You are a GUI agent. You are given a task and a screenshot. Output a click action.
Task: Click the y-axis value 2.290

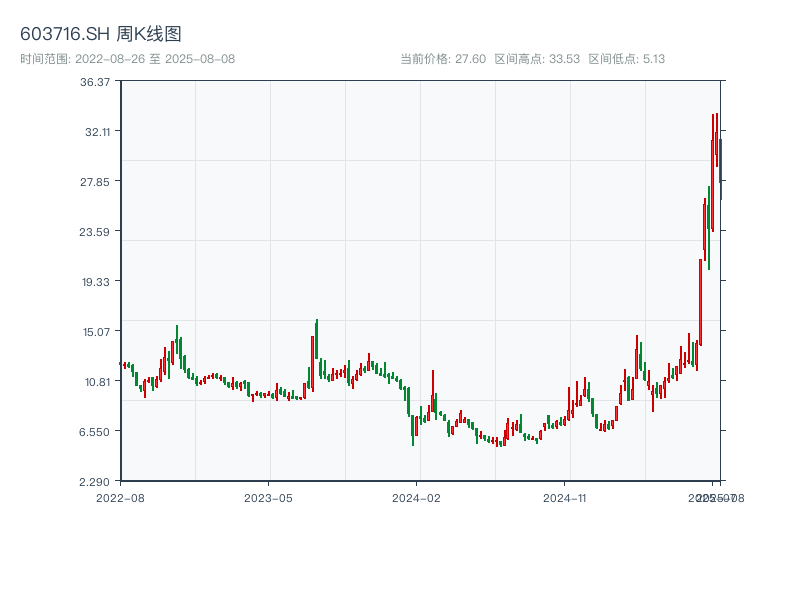tap(94, 482)
